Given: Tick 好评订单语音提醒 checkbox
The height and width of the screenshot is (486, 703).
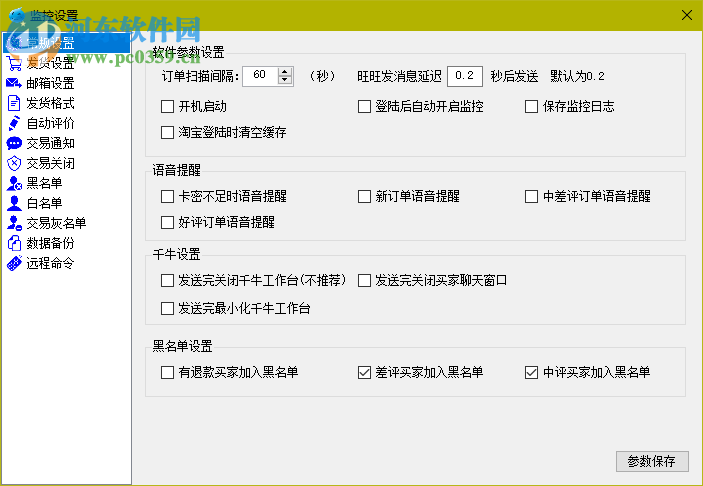Looking at the screenshot, I should pos(167,222).
